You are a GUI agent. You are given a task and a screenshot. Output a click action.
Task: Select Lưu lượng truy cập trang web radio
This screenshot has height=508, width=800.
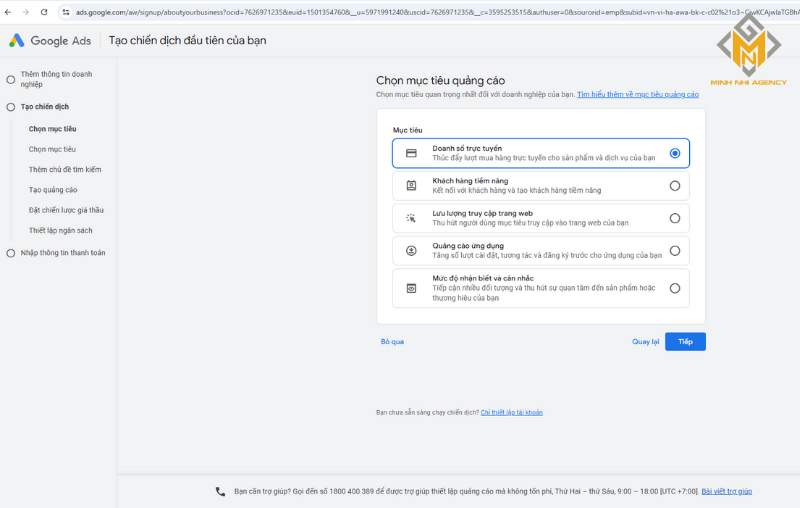click(x=674, y=218)
